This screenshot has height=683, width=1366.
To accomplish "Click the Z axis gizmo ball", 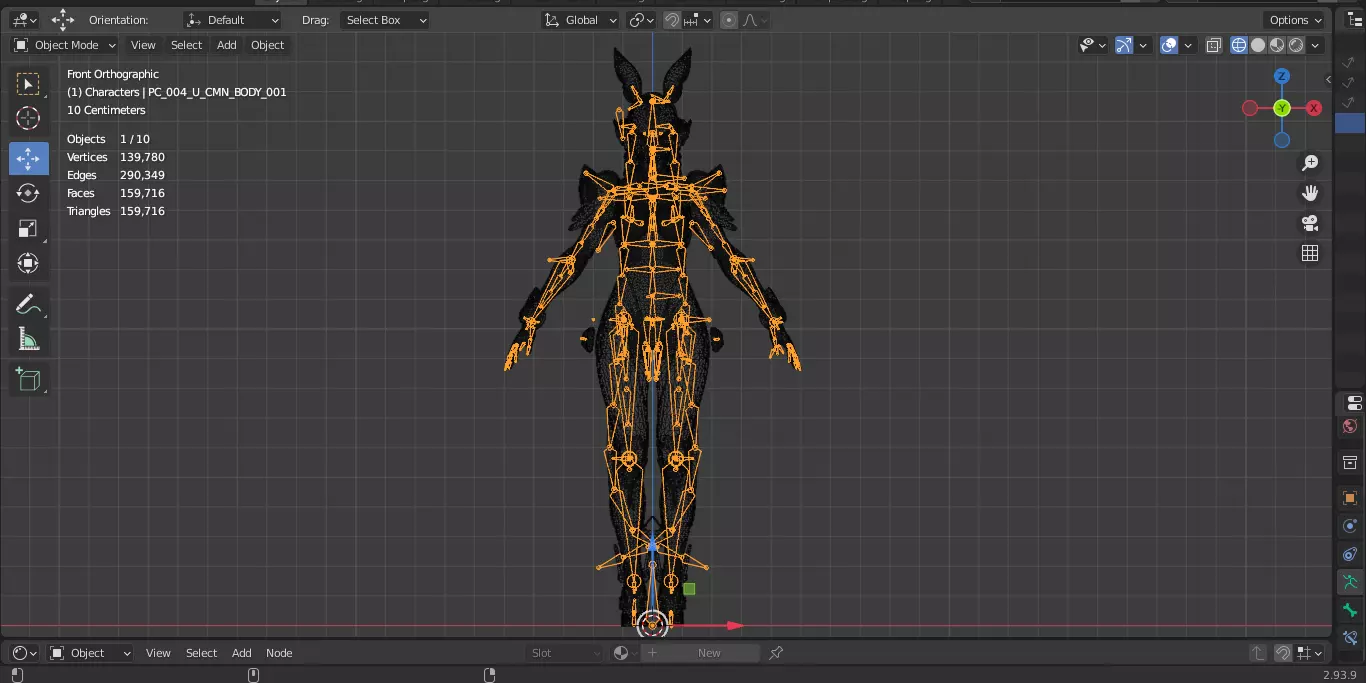I will (1282, 76).
